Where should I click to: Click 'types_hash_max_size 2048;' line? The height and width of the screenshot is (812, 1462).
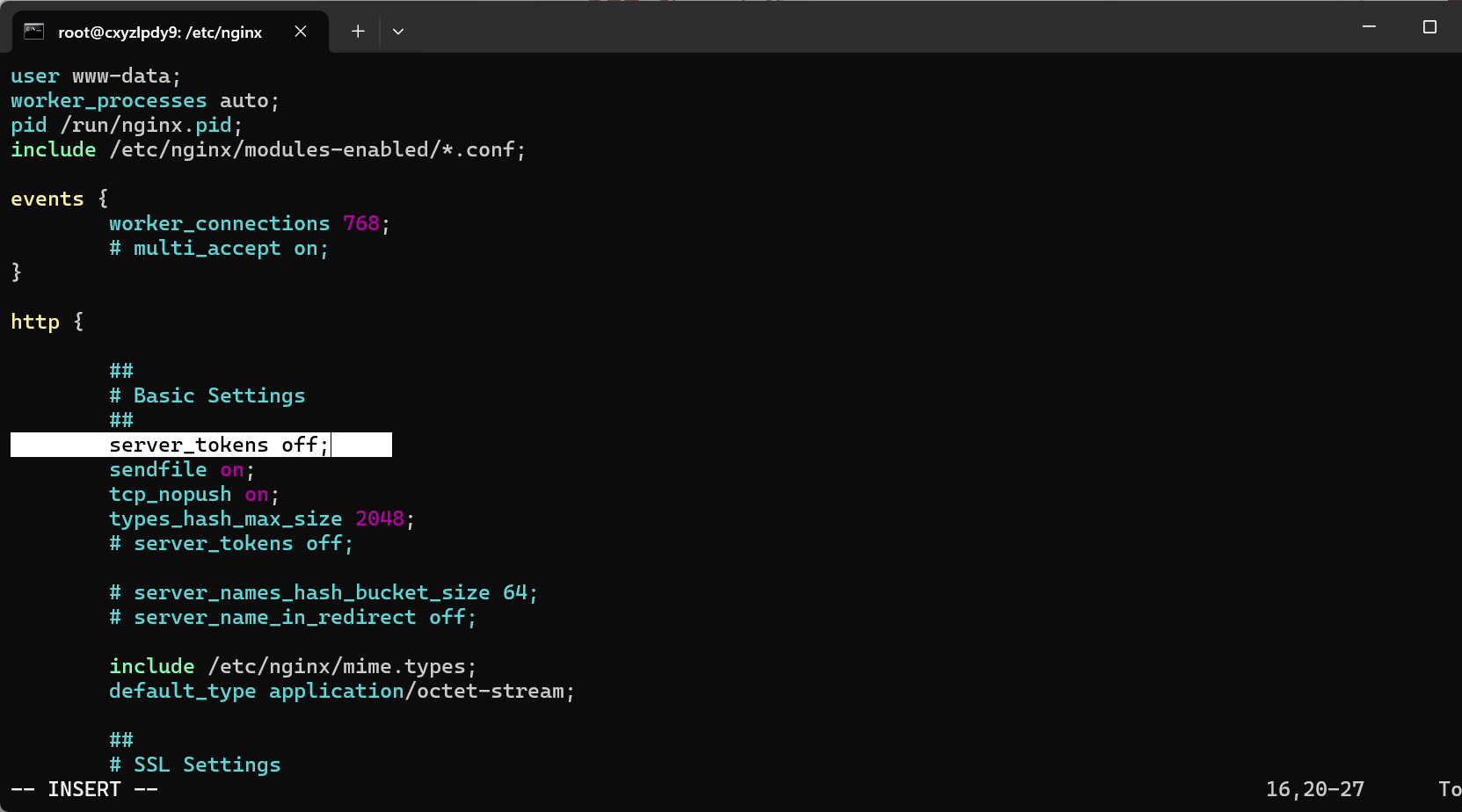(x=262, y=519)
